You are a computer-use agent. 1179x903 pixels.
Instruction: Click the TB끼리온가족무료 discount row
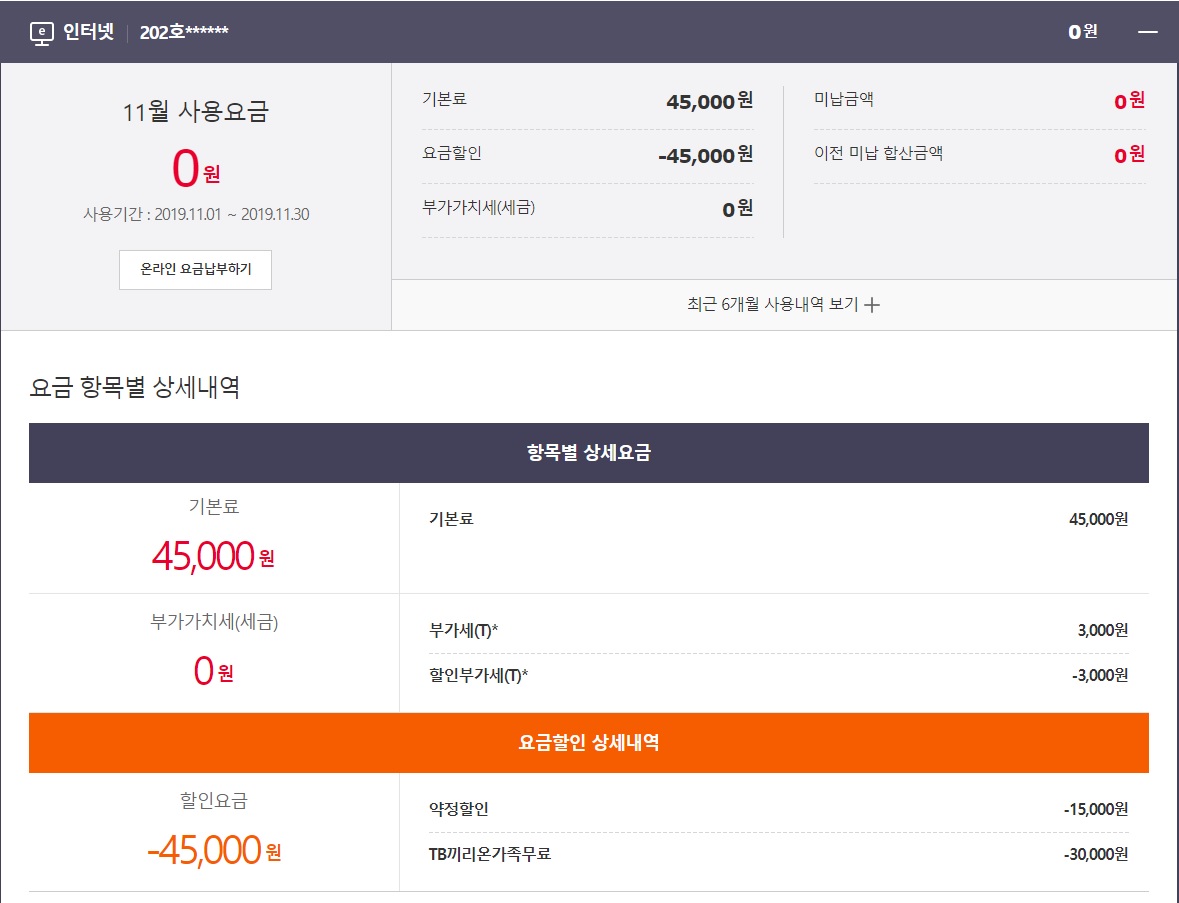click(x=777, y=854)
